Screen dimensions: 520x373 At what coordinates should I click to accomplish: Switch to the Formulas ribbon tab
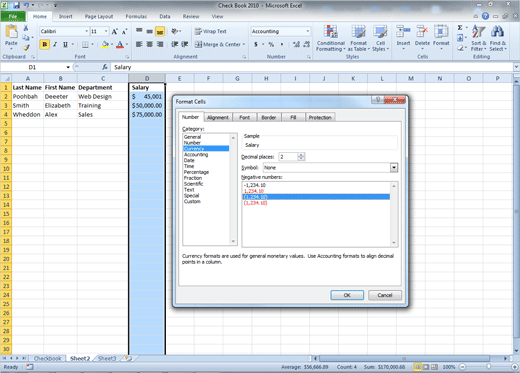pos(136,16)
